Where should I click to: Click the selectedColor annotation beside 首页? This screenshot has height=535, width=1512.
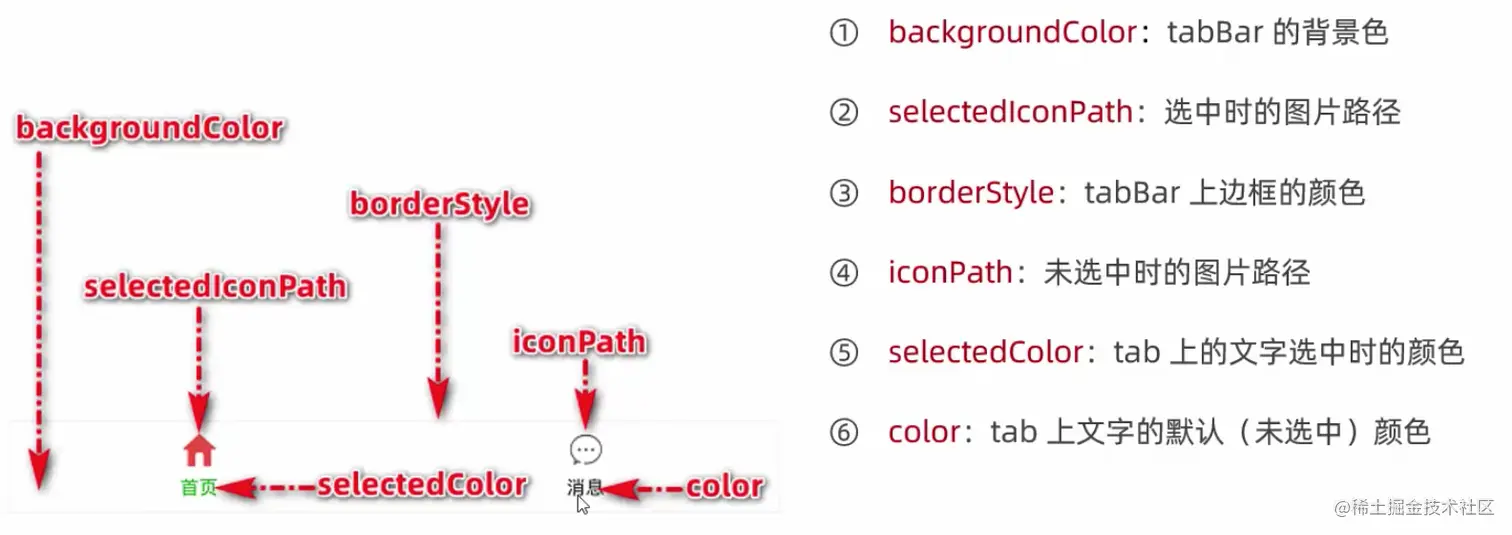pos(421,486)
